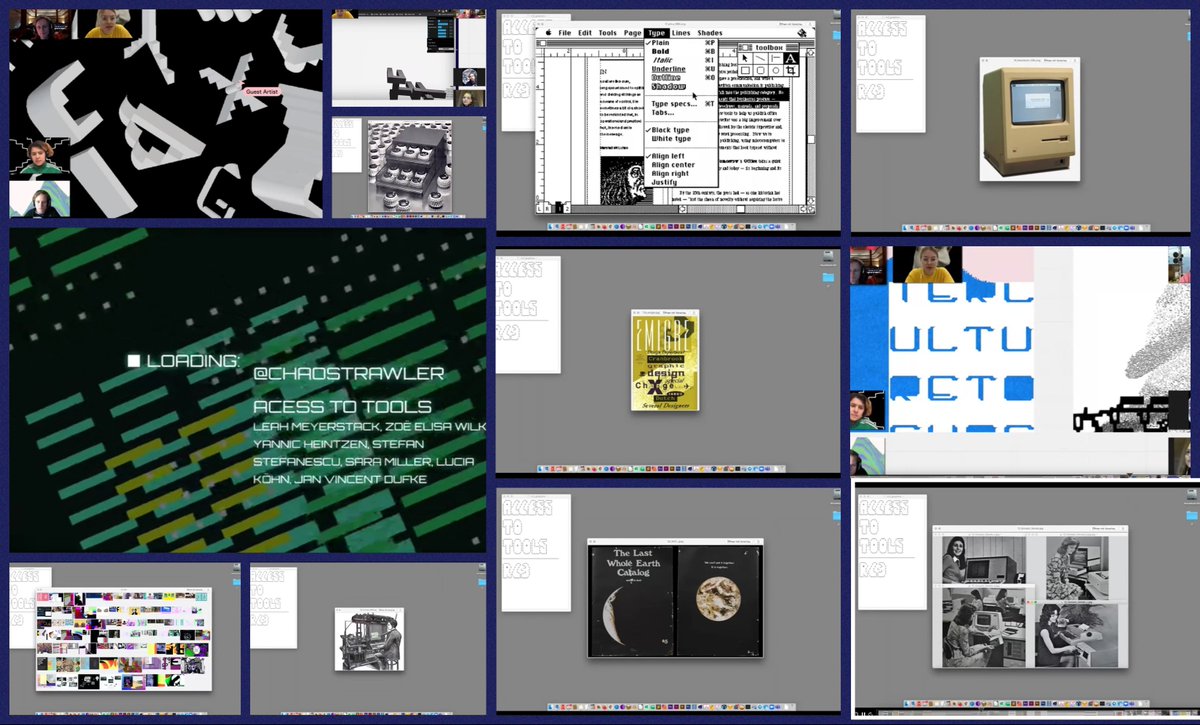Click the horizontal scrollbar thumb

(x=740, y=209)
